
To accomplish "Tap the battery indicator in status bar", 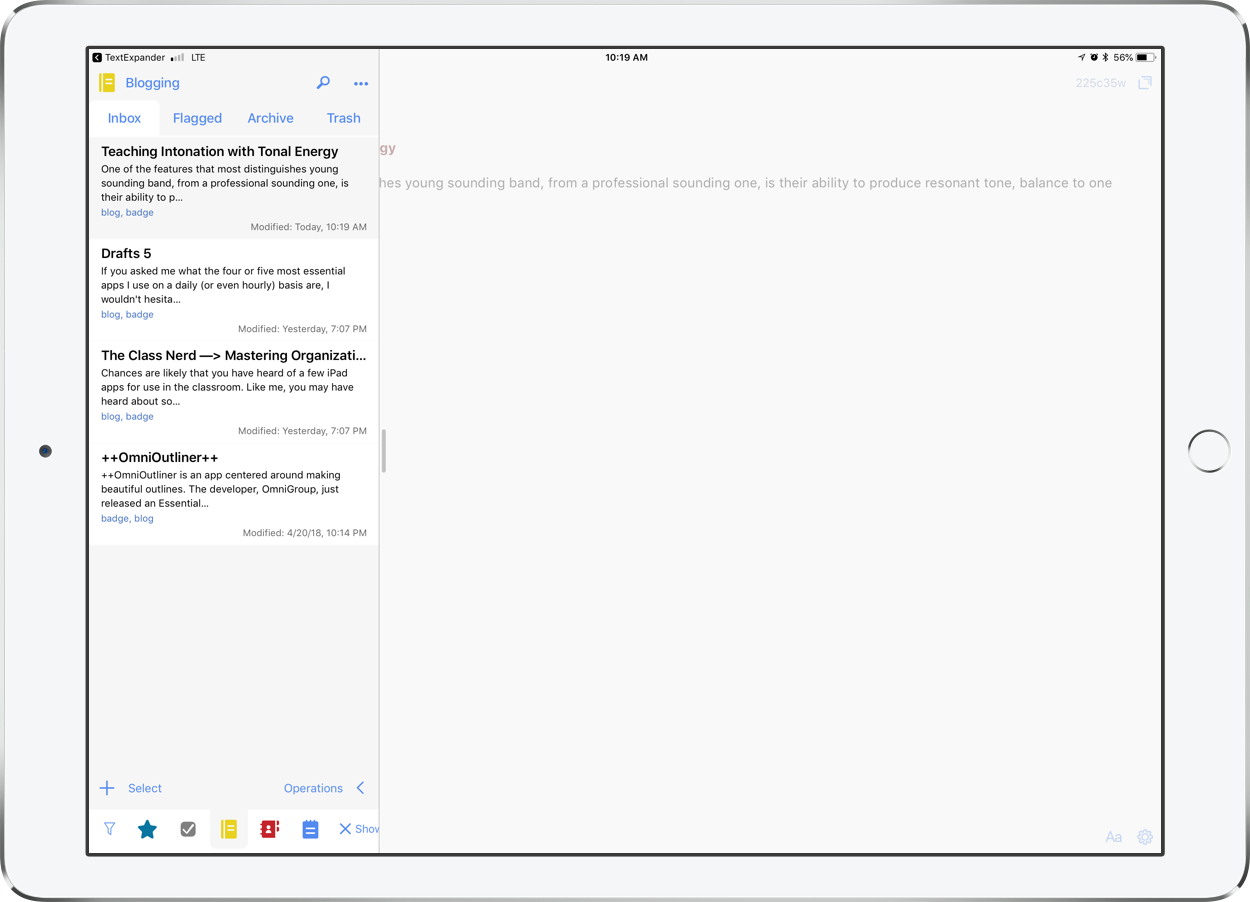I will point(1147,58).
